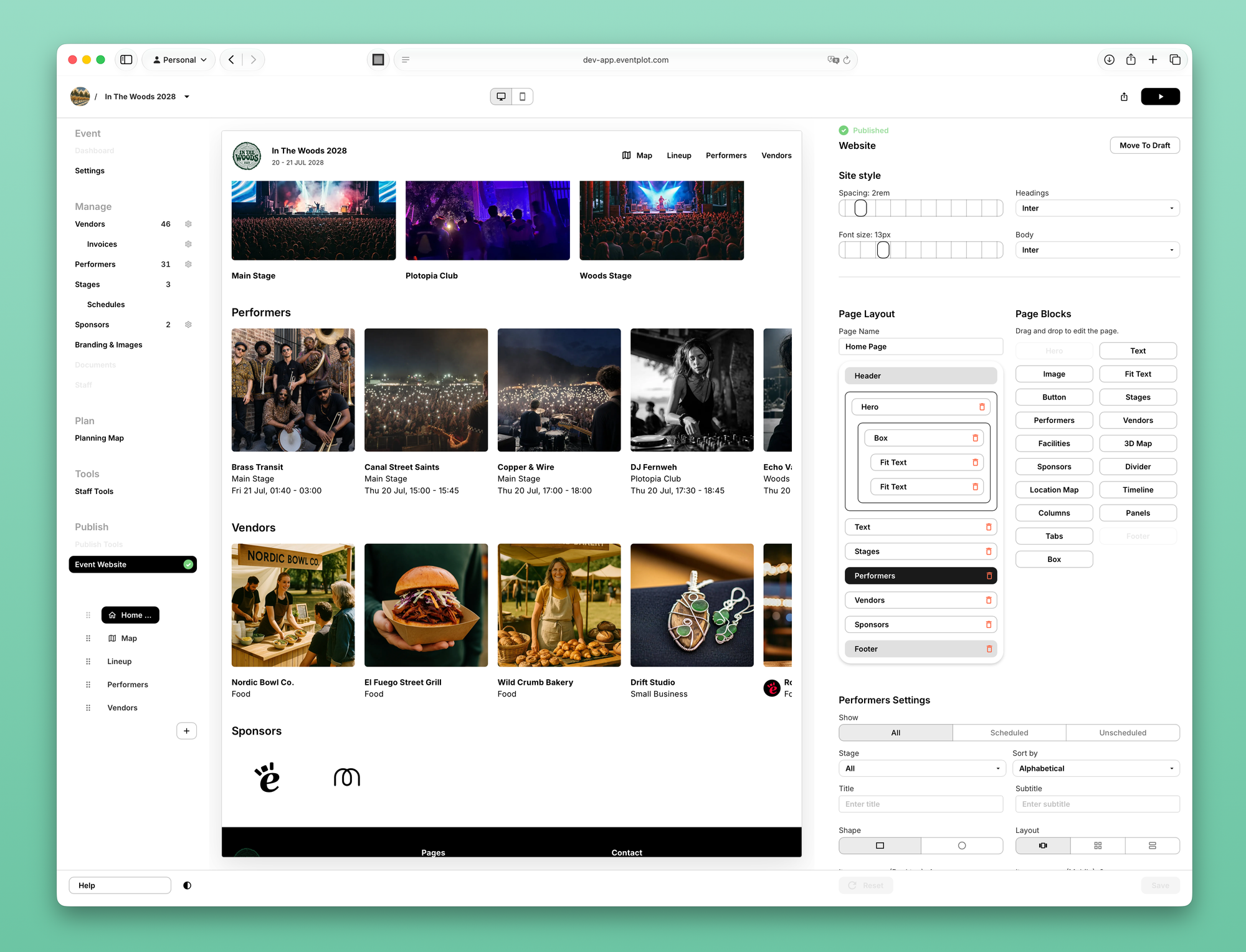Click the translate icon in address bar
Viewport: 1246px width, 952px height.
tap(833, 60)
